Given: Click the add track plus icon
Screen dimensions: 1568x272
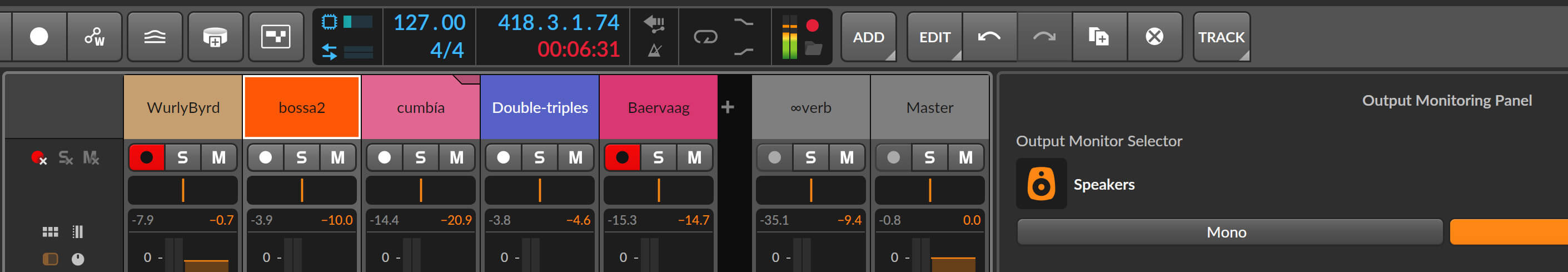Looking at the screenshot, I should pos(728,108).
